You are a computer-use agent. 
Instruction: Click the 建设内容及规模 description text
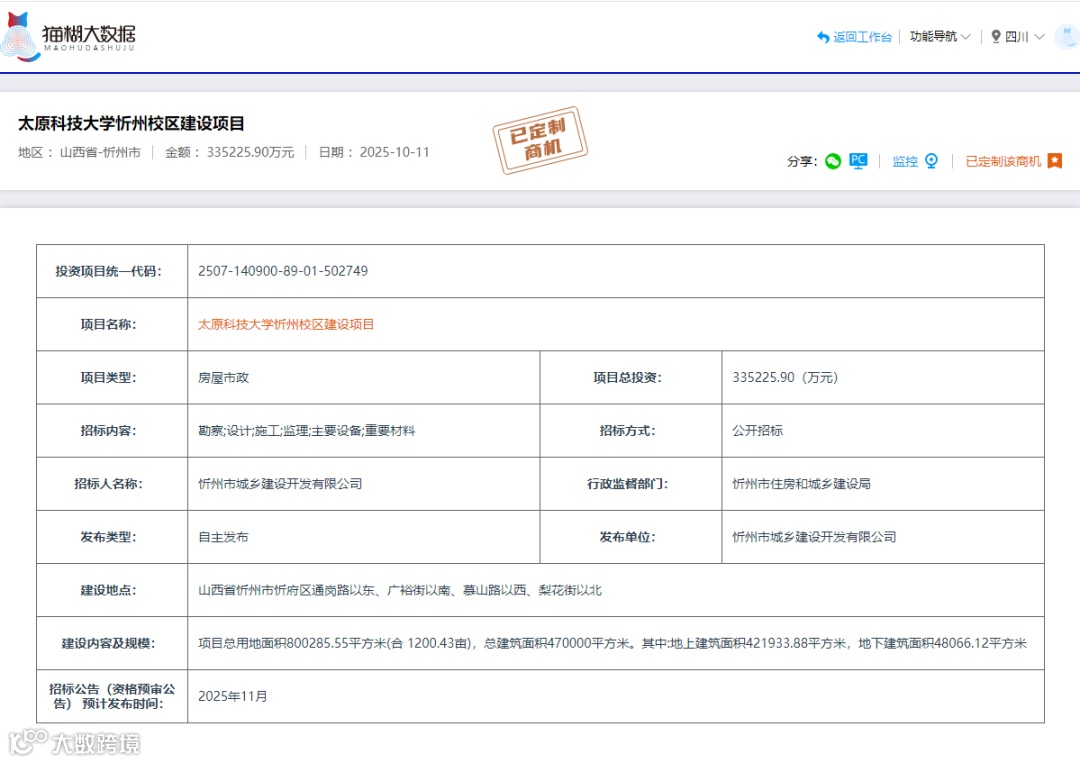point(612,643)
